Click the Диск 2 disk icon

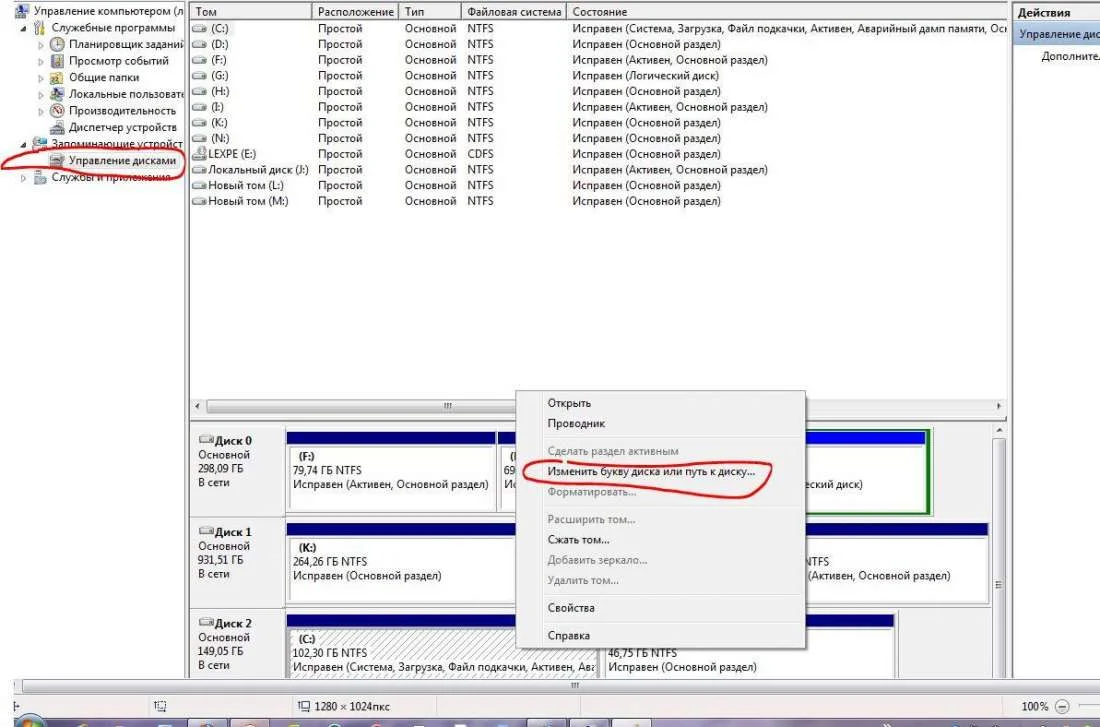206,622
